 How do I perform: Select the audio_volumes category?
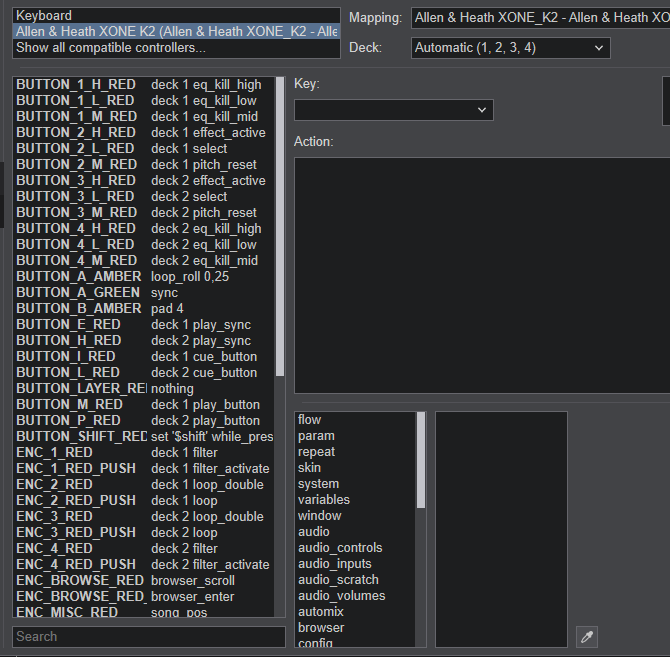356,596
